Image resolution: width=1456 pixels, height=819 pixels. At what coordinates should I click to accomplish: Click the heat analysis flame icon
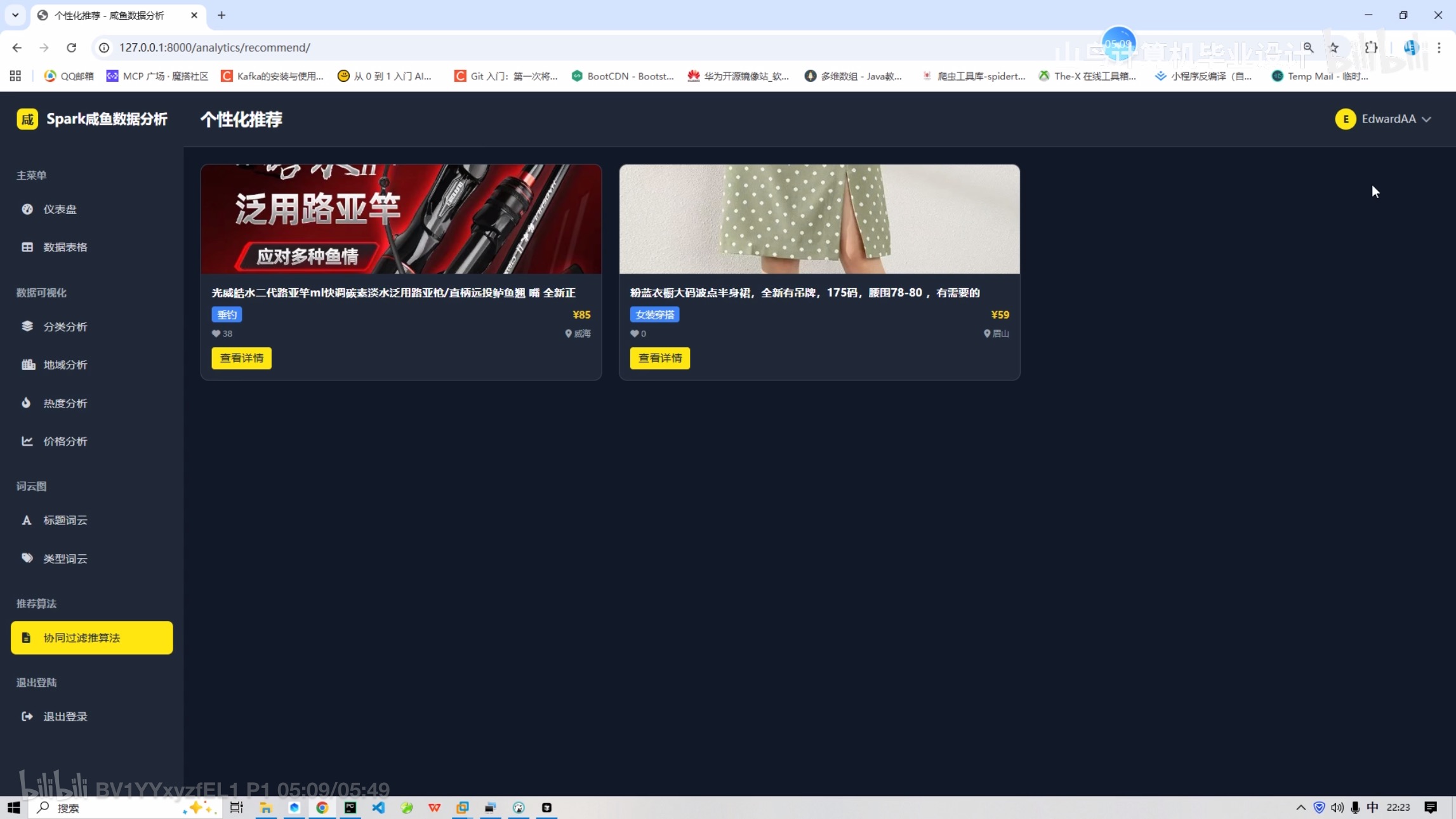[x=26, y=403]
